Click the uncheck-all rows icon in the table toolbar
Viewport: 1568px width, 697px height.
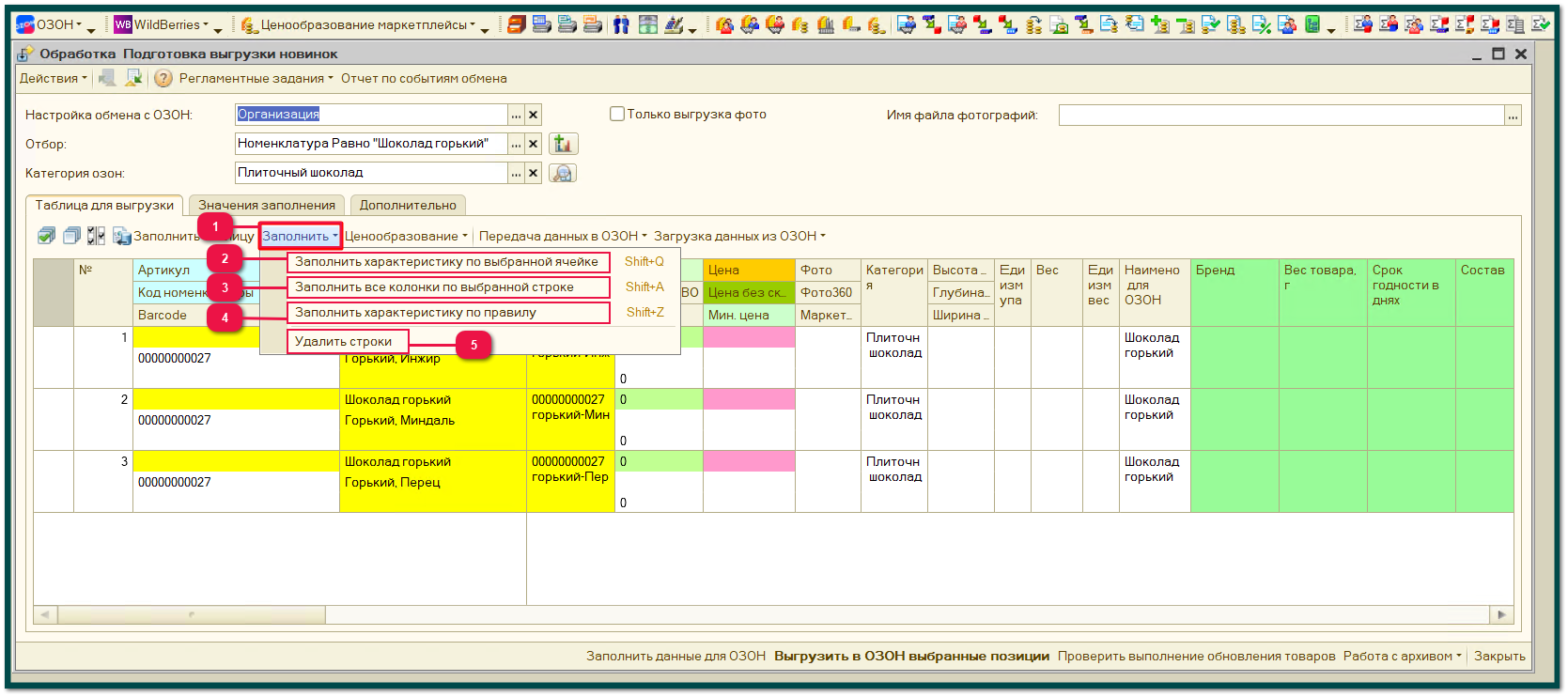71,236
